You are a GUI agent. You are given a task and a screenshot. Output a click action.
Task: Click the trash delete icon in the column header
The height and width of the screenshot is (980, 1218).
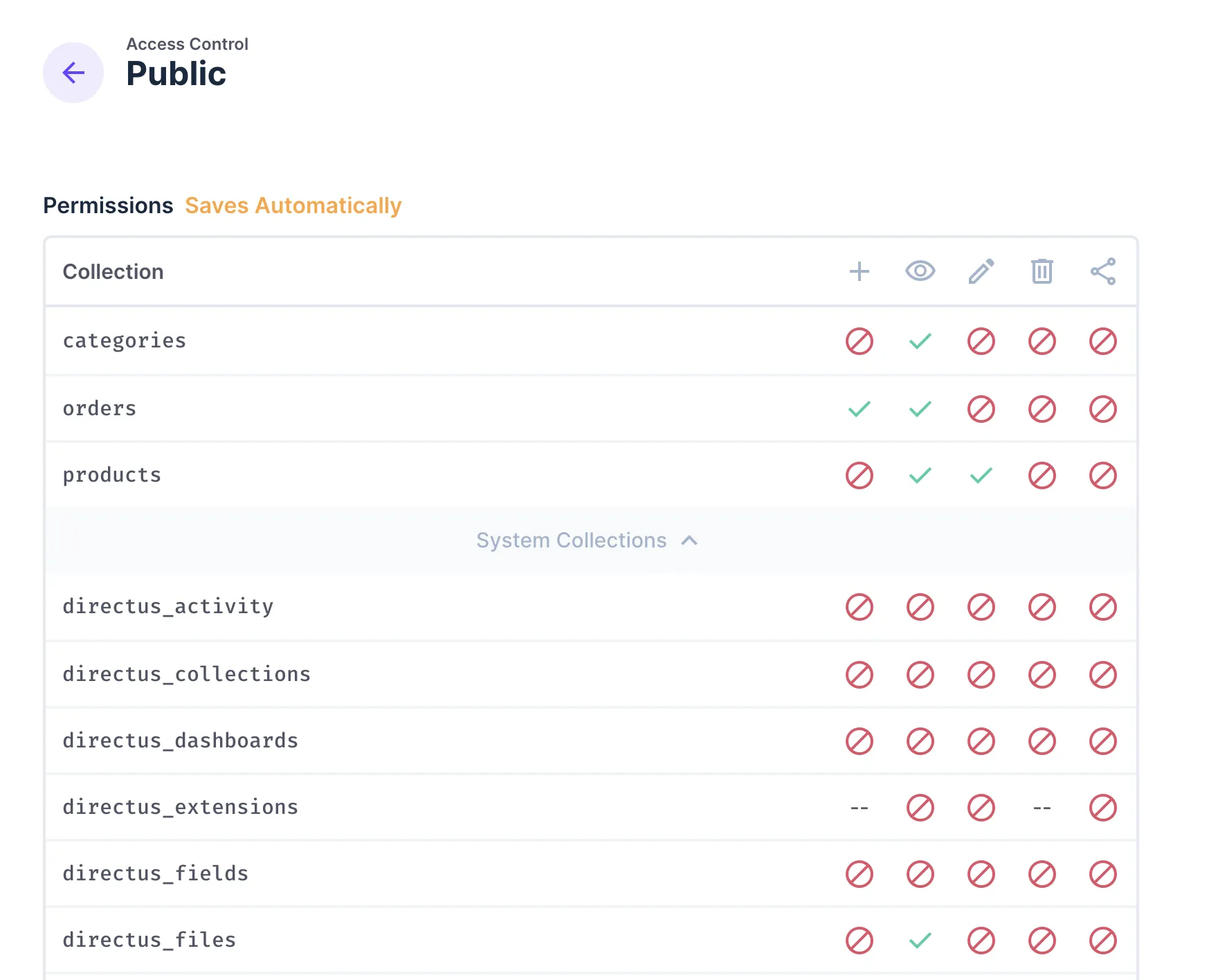[x=1042, y=271]
